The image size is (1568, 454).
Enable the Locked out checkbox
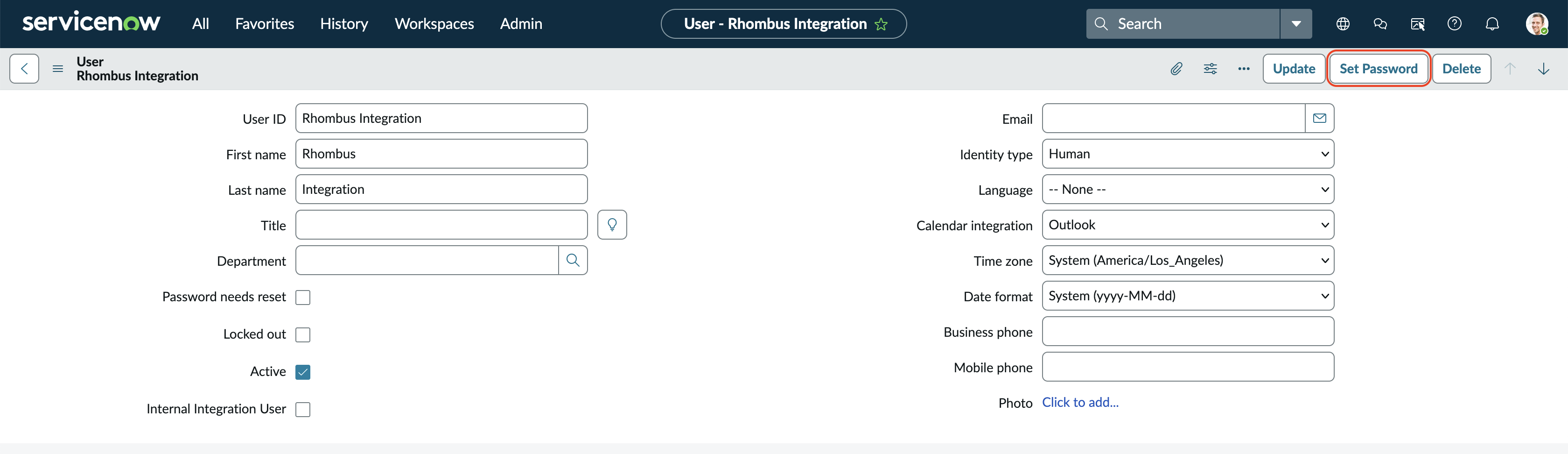point(302,334)
